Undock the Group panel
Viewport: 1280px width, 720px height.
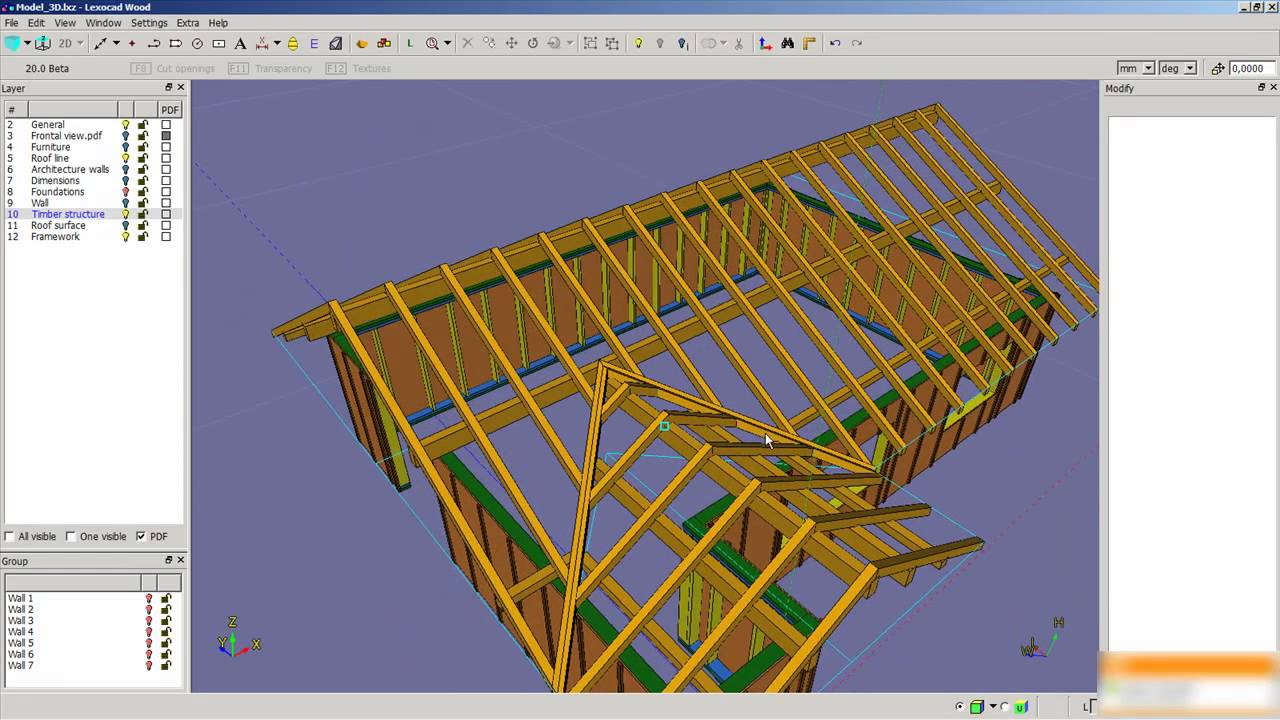click(168, 560)
